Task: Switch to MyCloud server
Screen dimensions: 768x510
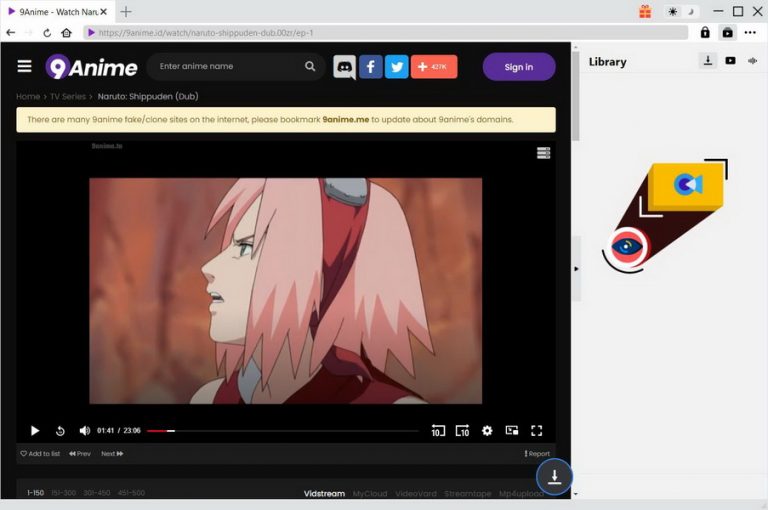Action: pyautogui.click(x=370, y=493)
